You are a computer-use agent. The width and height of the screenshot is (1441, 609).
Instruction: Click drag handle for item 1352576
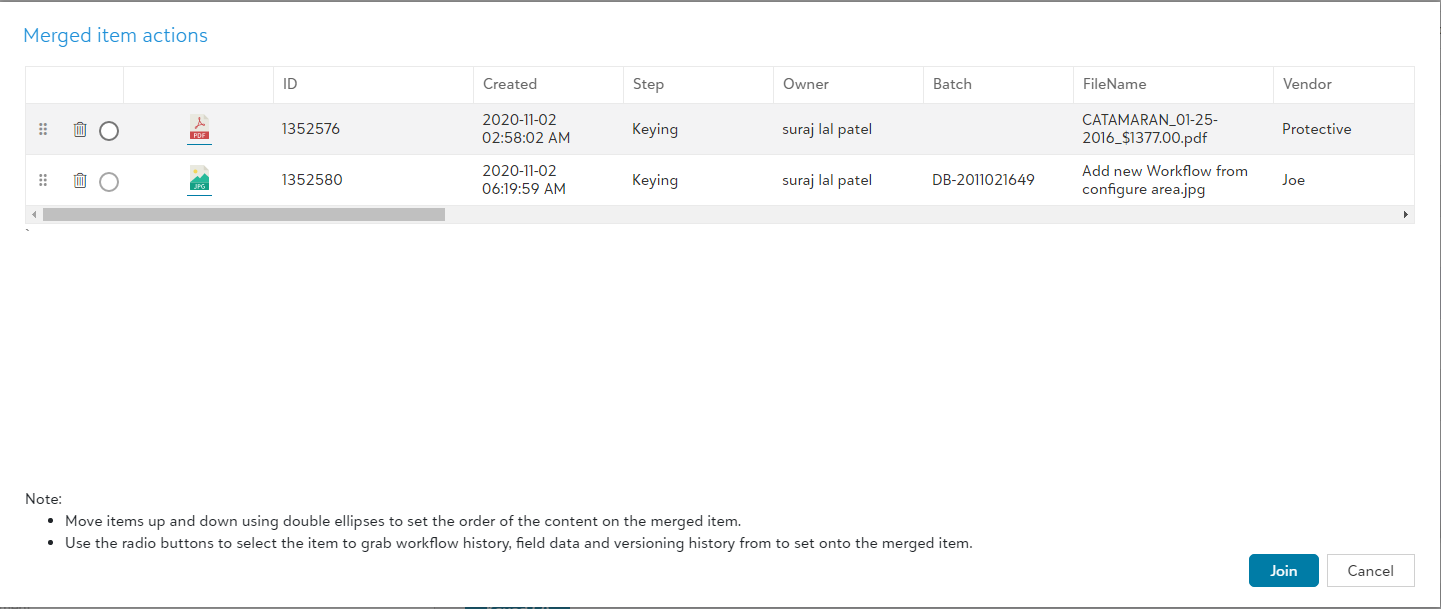tap(43, 129)
